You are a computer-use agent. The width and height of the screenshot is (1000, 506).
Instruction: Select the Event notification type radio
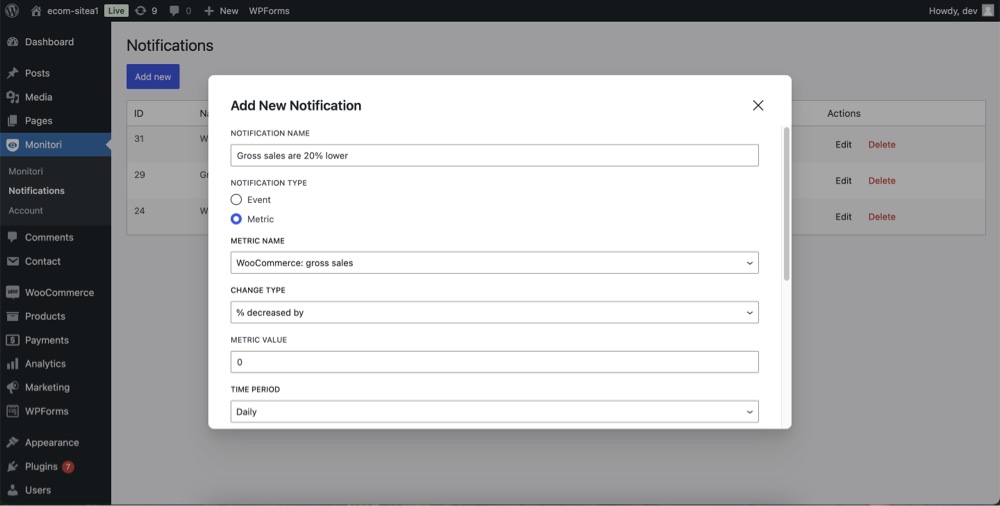click(x=236, y=200)
